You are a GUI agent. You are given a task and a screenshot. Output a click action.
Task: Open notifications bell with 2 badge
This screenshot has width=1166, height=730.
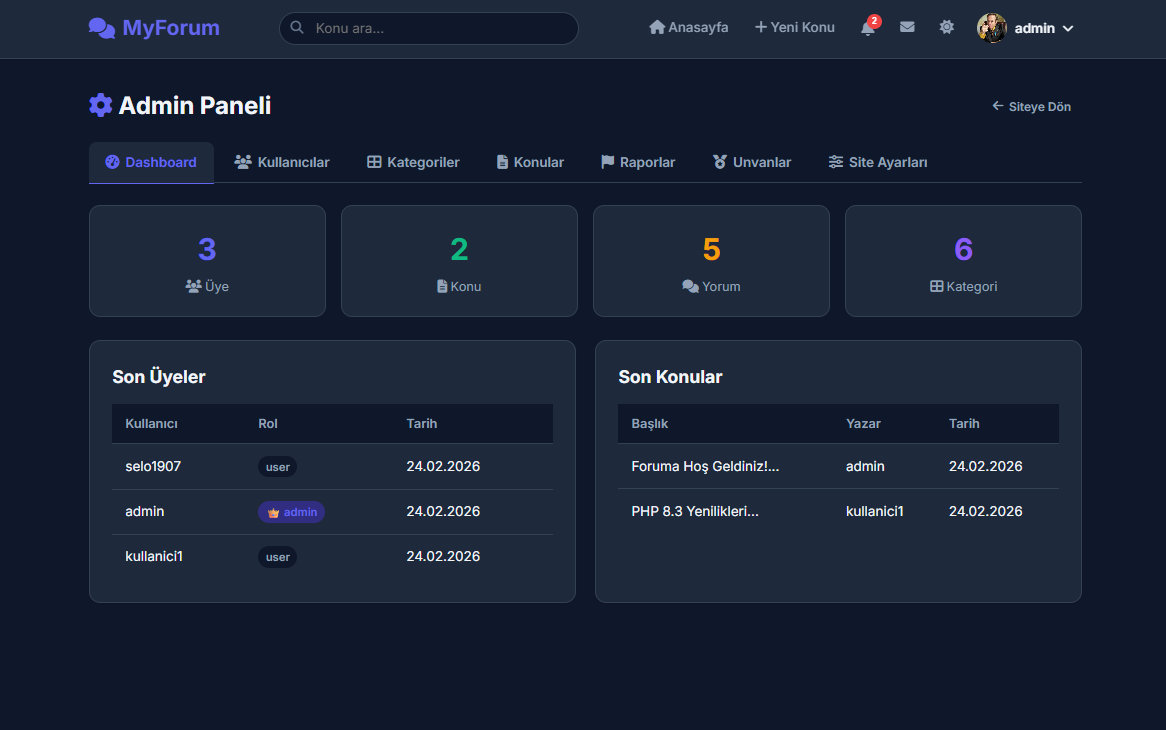point(868,28)
